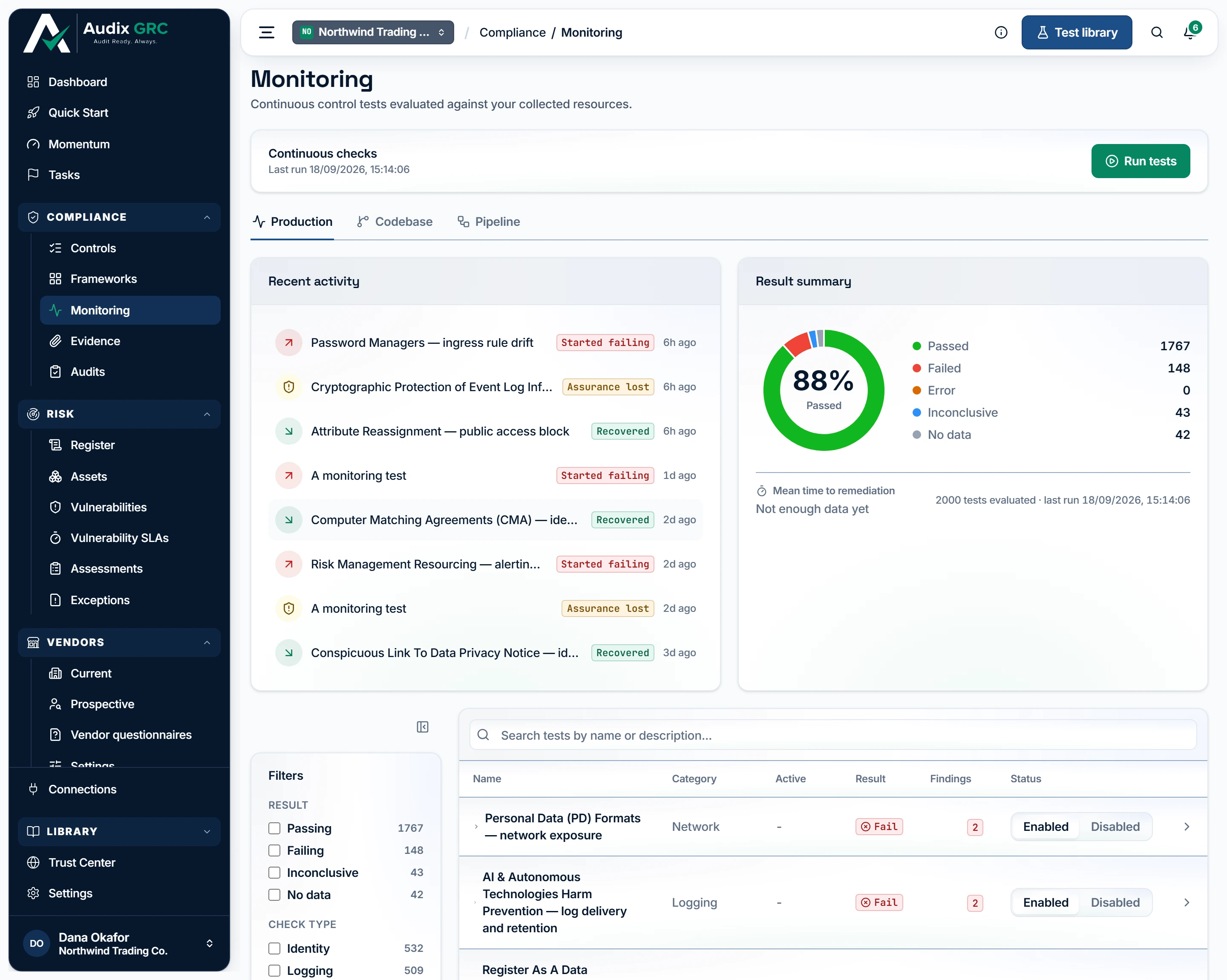Collapse the COMPLIANCE section
The height and width of the screenshot is (980, 1227).
tap(119, 217)
